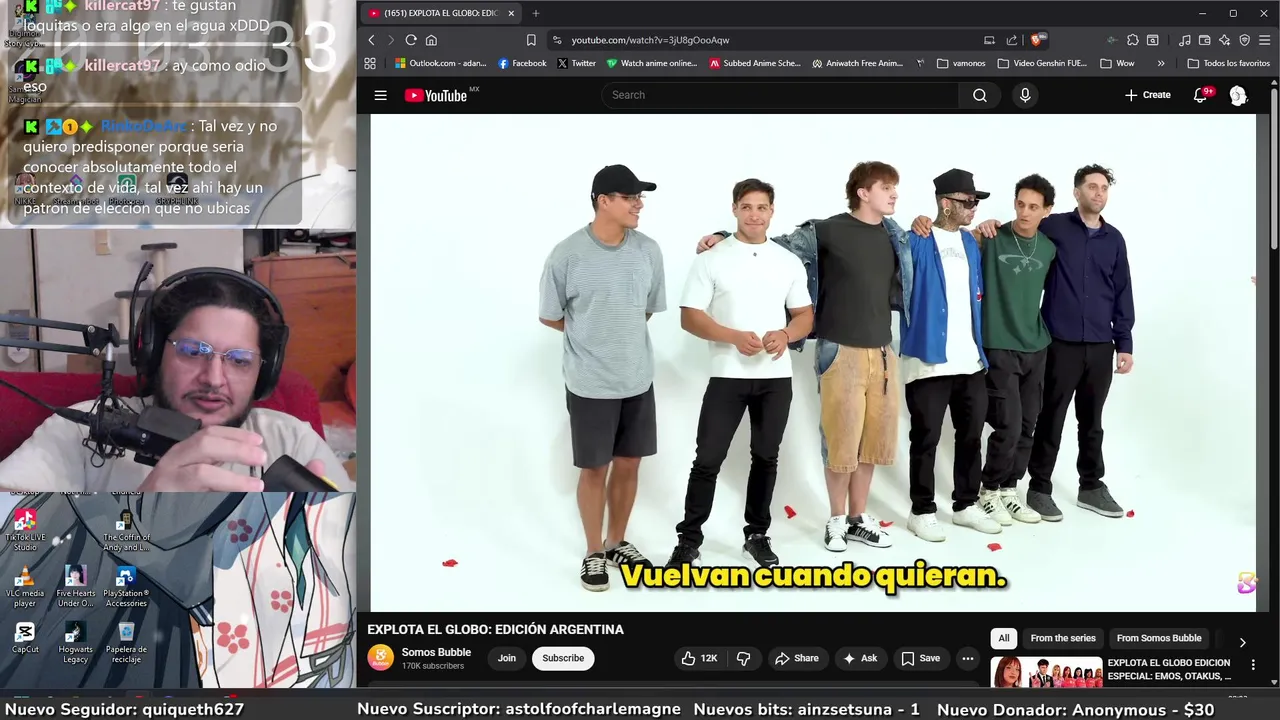
Task: Select the From the series chip
Action: (x=1063, y=638)
